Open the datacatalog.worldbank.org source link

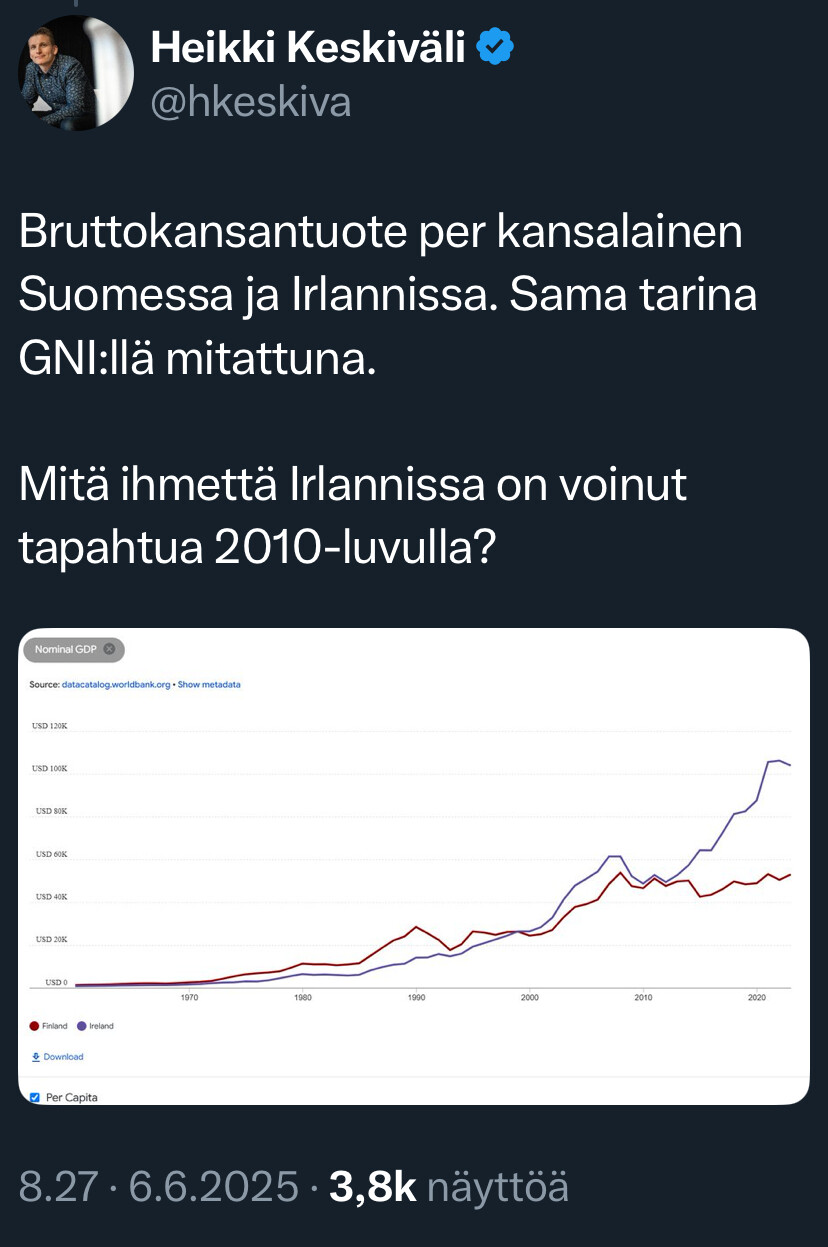coord(117,685)
